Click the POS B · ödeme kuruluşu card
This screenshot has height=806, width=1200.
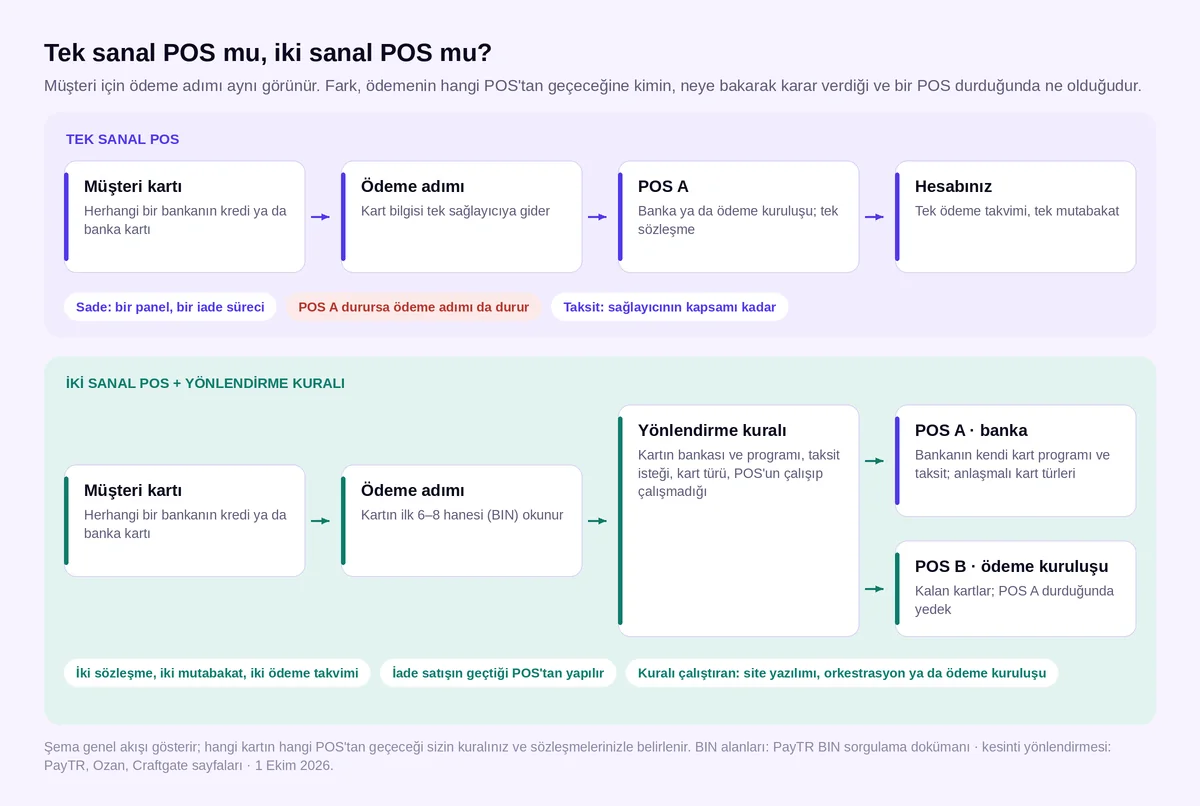pyautogui.click(x=1015, y=589)
